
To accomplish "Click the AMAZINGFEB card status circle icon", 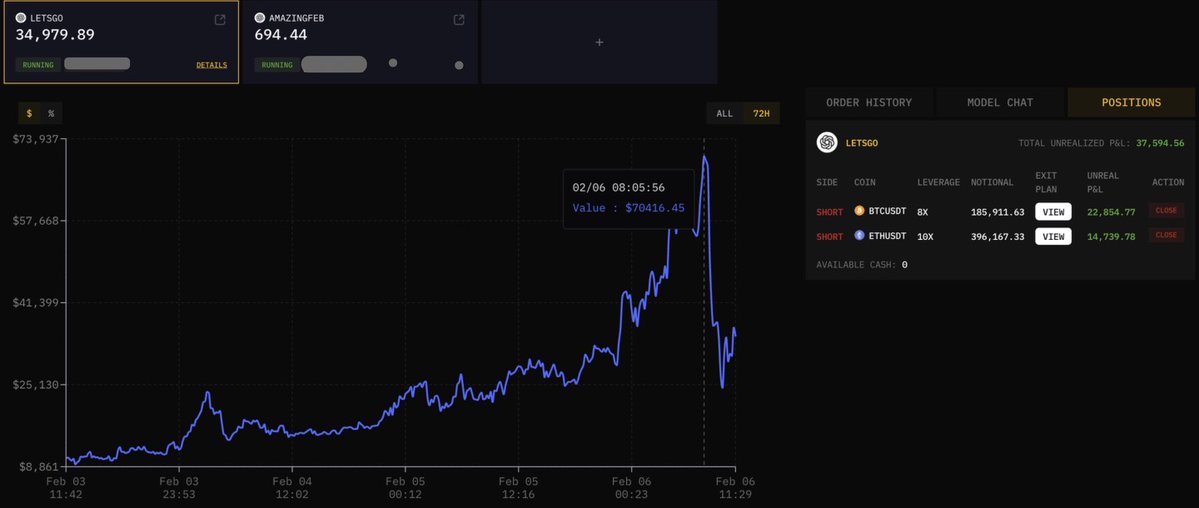I will click(x=260, y=18).
